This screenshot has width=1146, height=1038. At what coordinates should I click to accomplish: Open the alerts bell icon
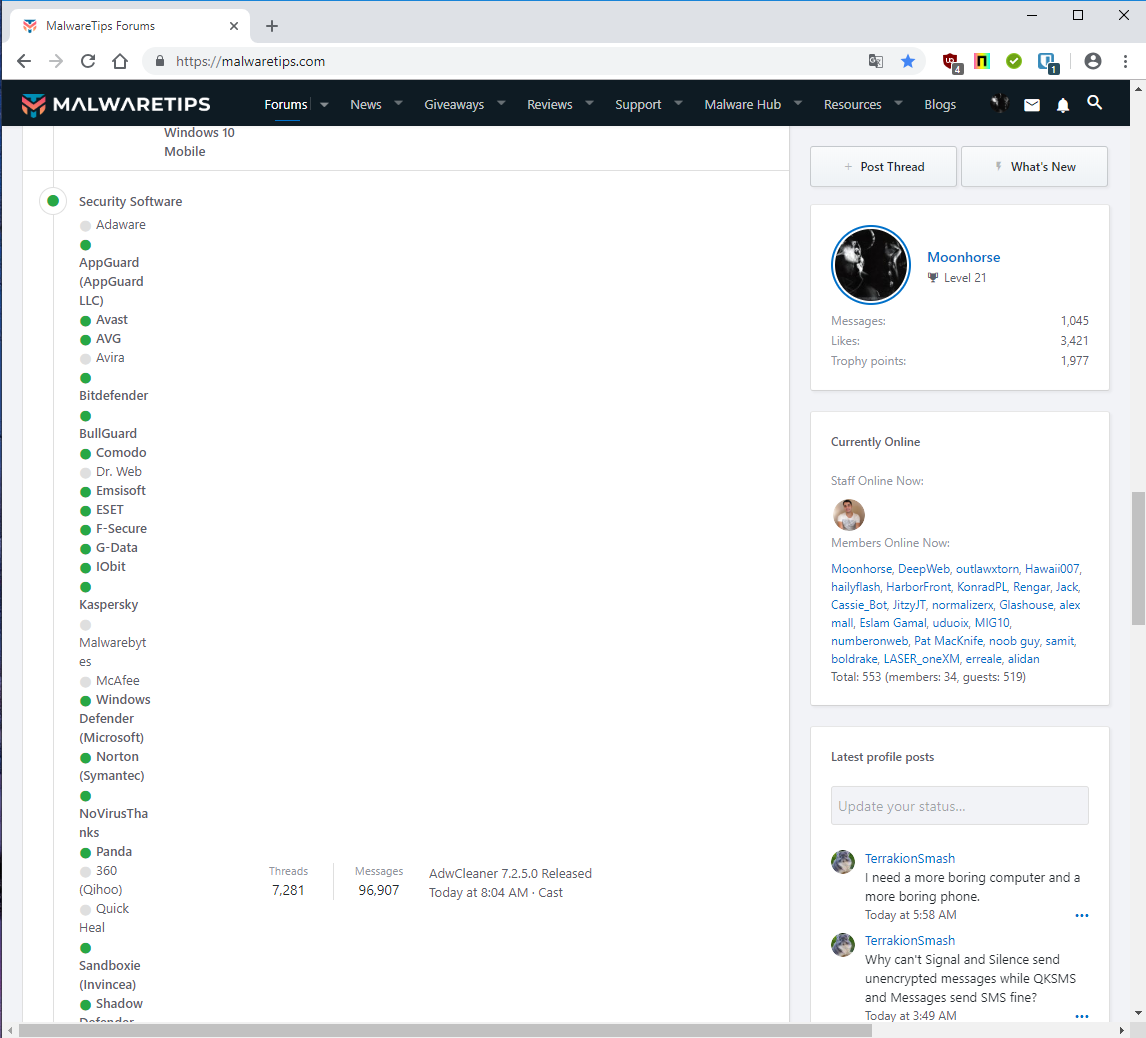(1063, 105)
